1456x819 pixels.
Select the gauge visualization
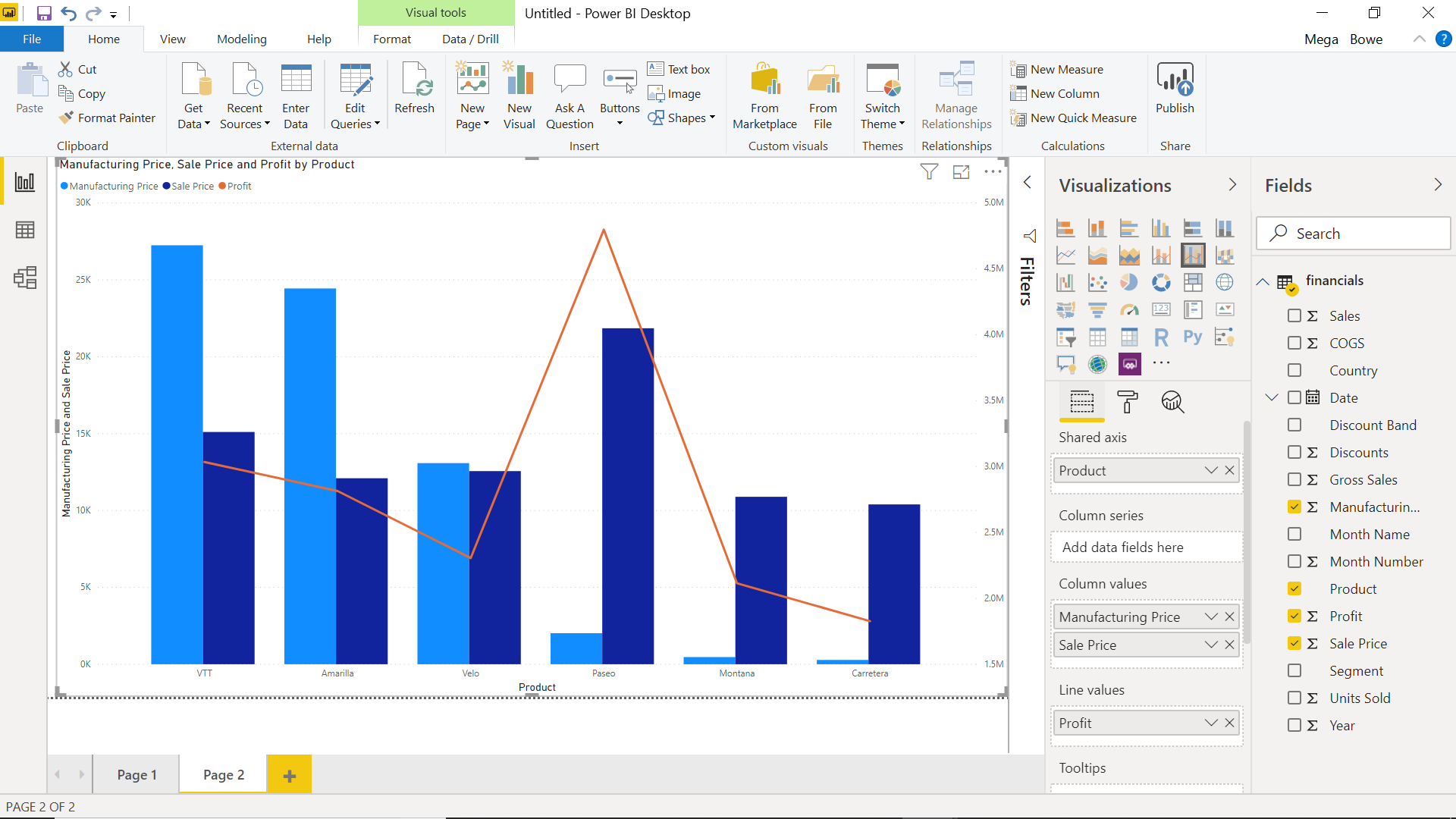coord(1129,310)
